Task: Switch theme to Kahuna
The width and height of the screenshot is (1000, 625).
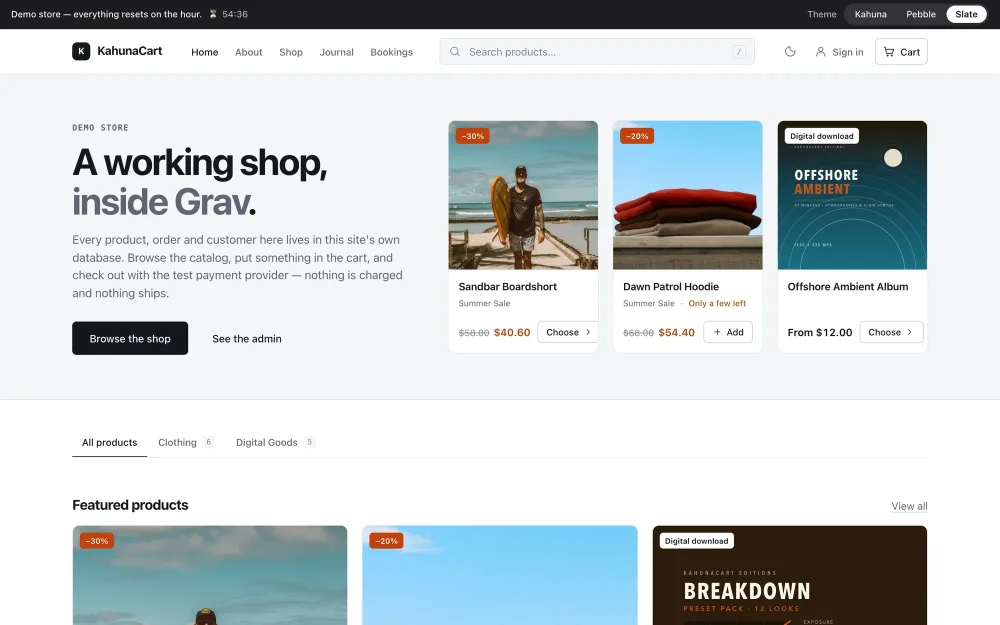Action: click(x=871, y=14)
